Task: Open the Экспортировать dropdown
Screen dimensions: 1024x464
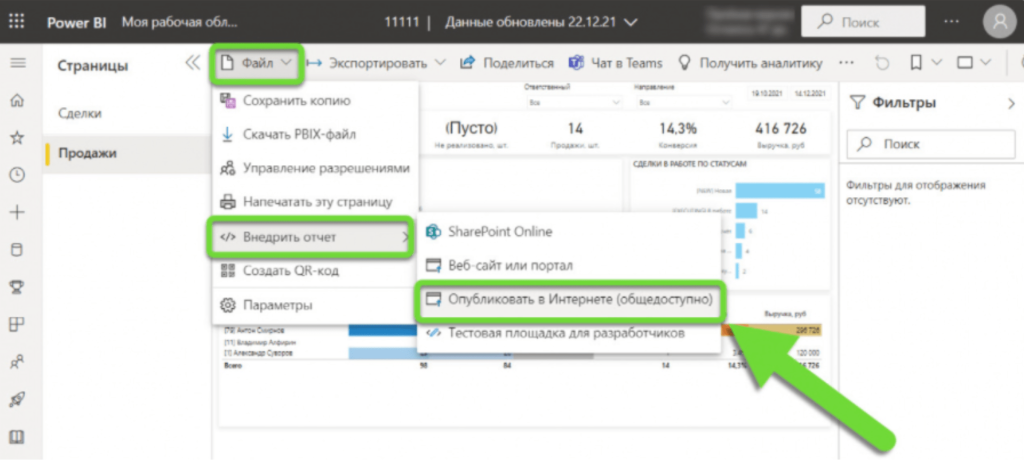Action: [x=378, y=63]
